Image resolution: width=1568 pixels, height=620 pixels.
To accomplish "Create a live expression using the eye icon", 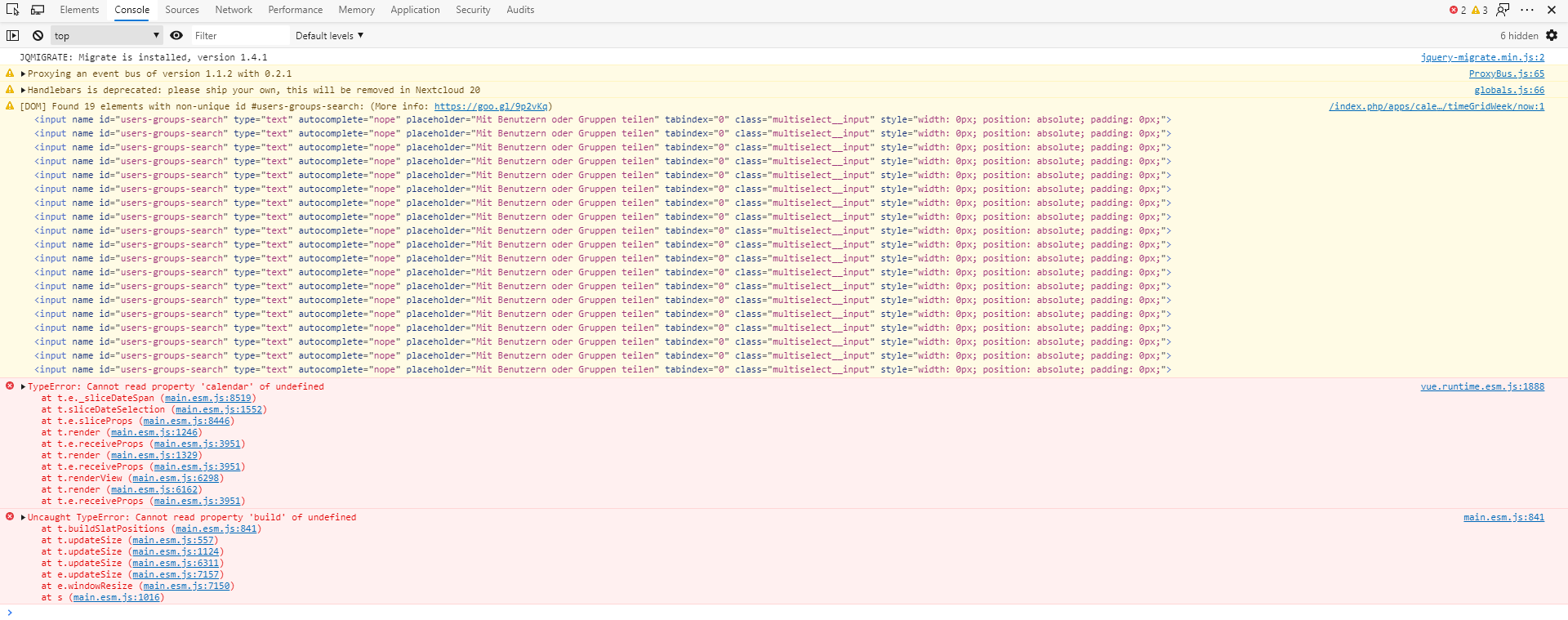I will [176, 35].
